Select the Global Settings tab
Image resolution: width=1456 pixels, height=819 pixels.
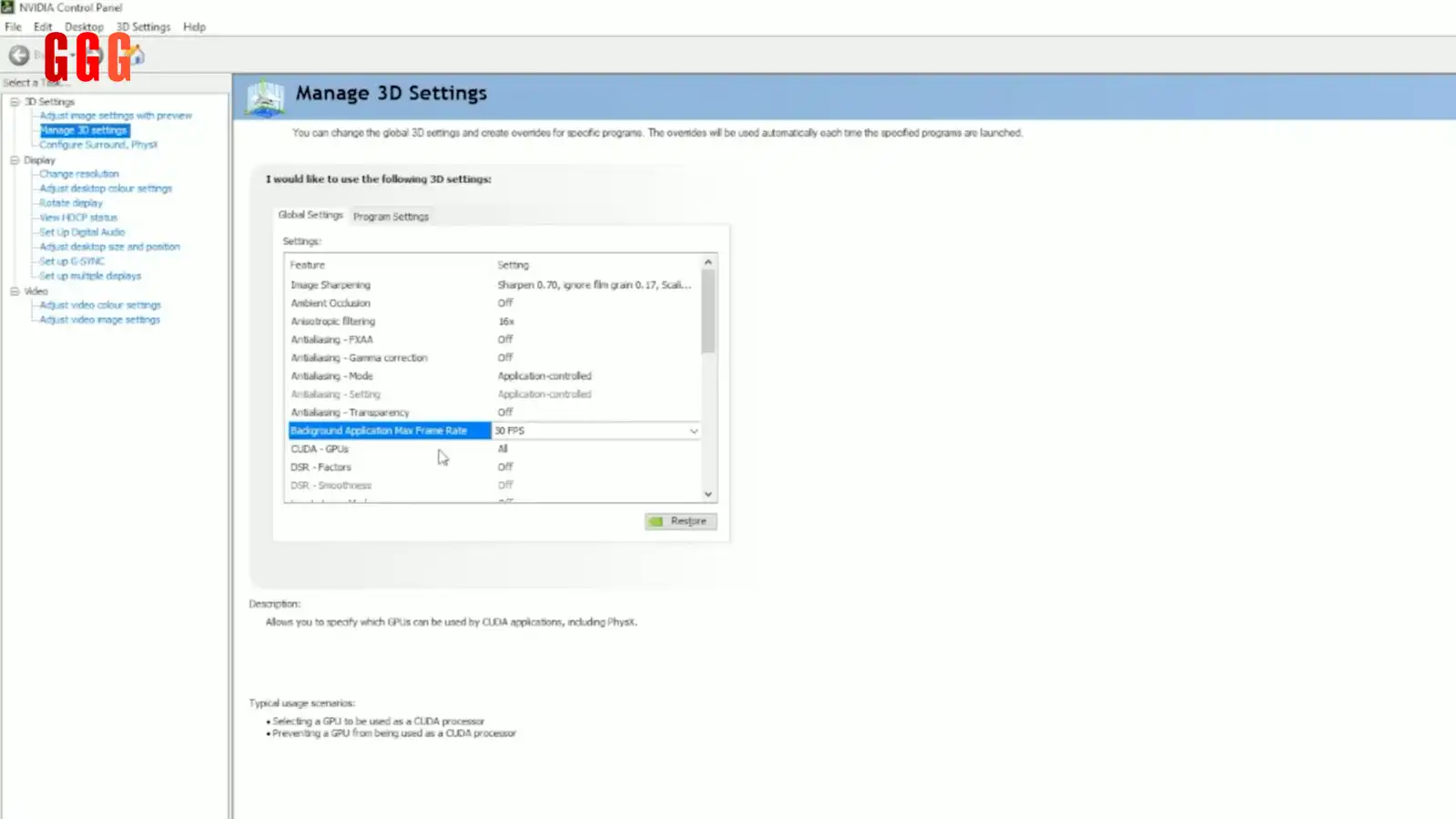tap(311, 215)
